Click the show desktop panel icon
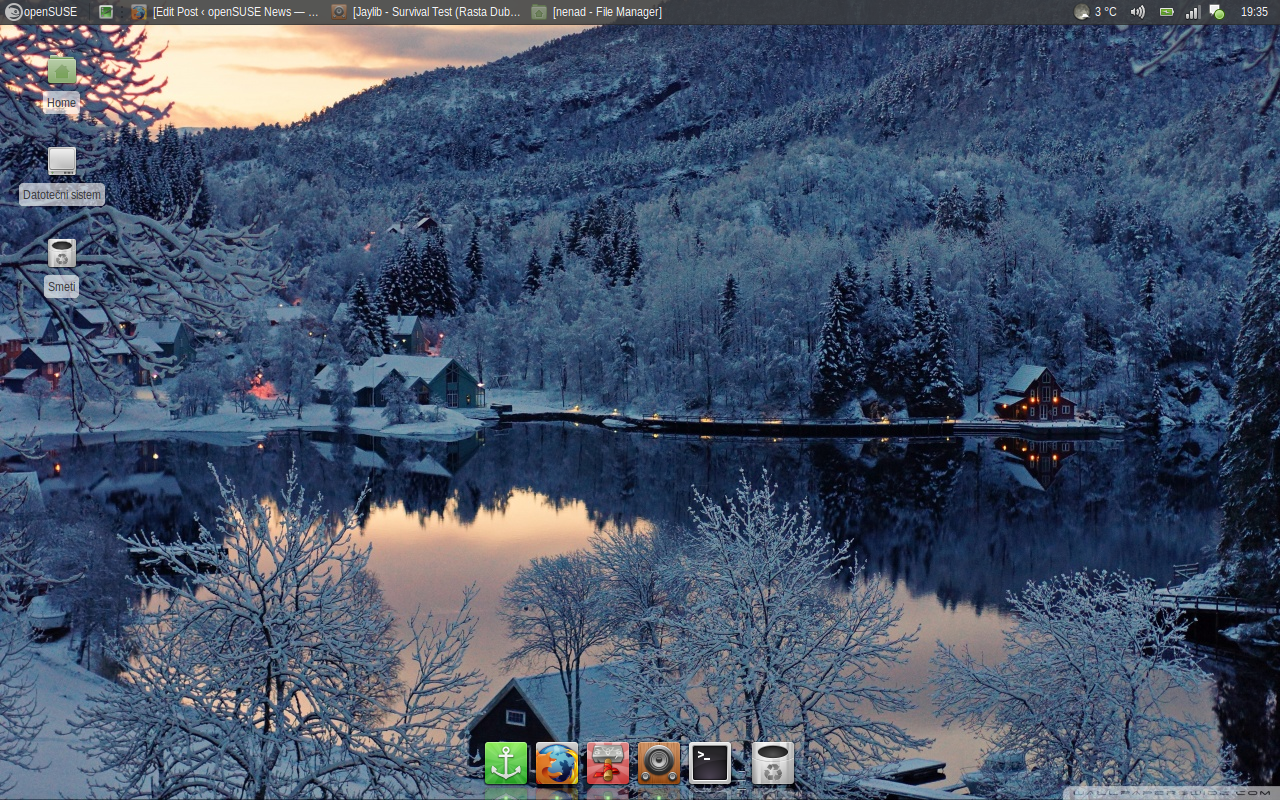Screen dimensions: 1280x800 106,12
